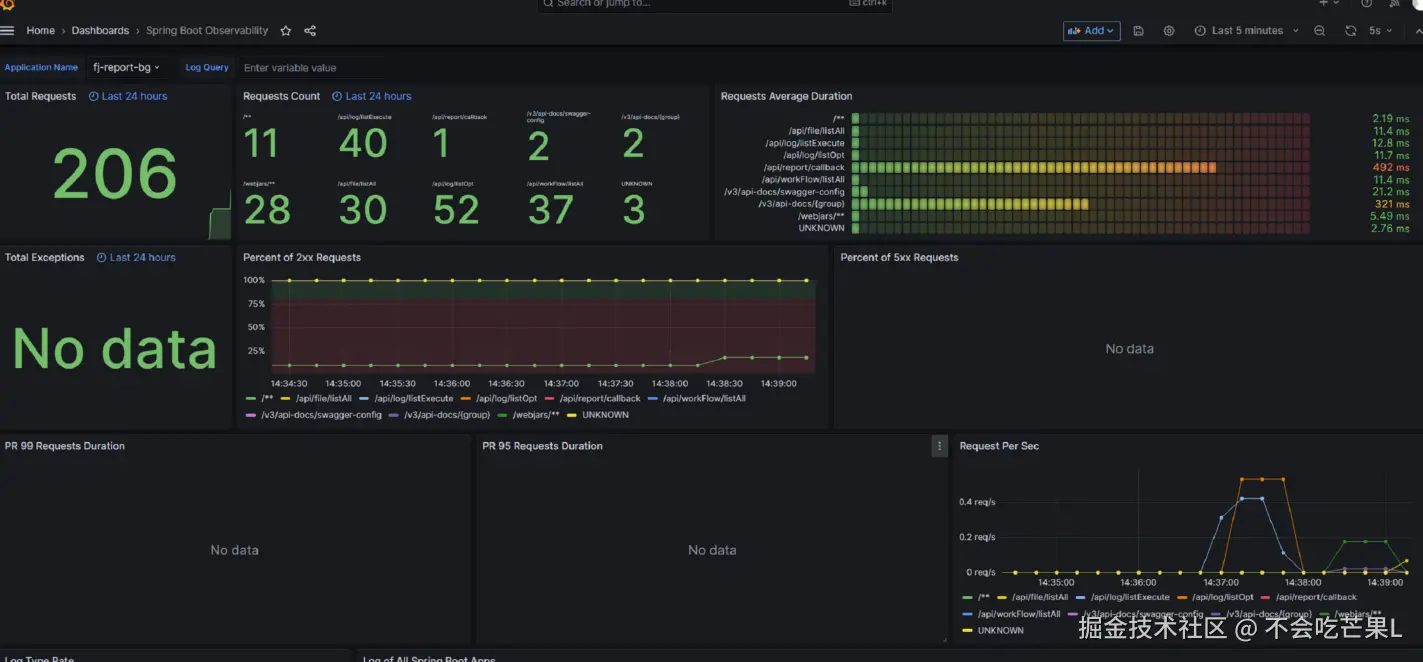Open the Percent of 2xx Requests panel title
Viewport: 1423px width, 662px height.
[302, 258]
